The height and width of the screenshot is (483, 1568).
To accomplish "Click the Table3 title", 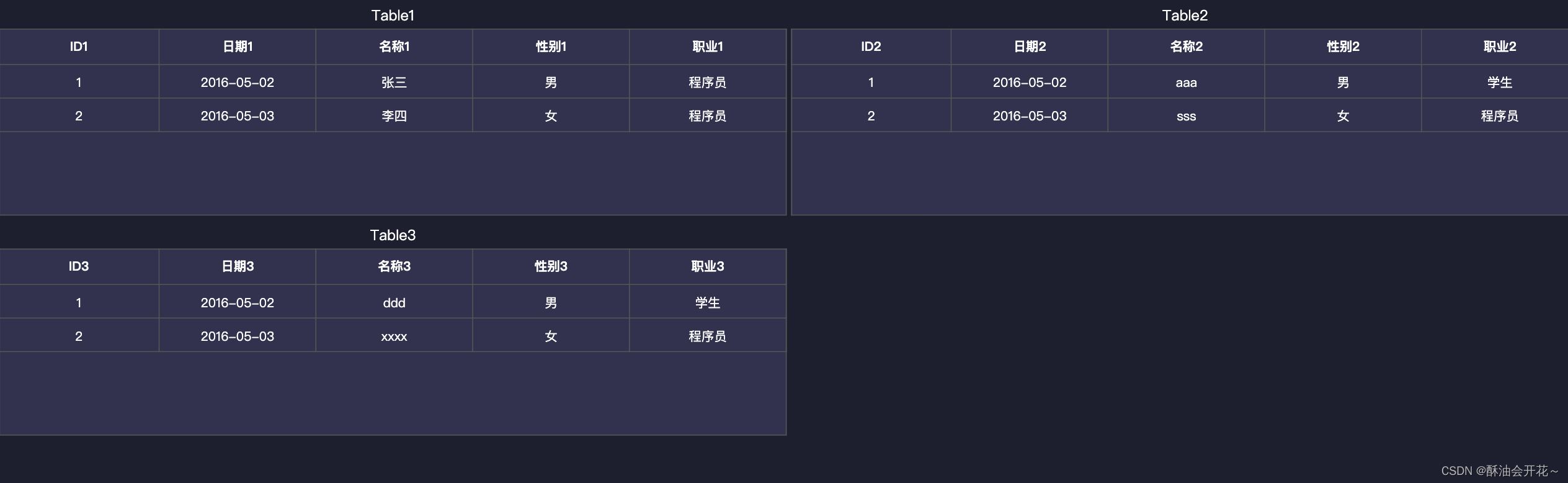I will click(392, 235).
